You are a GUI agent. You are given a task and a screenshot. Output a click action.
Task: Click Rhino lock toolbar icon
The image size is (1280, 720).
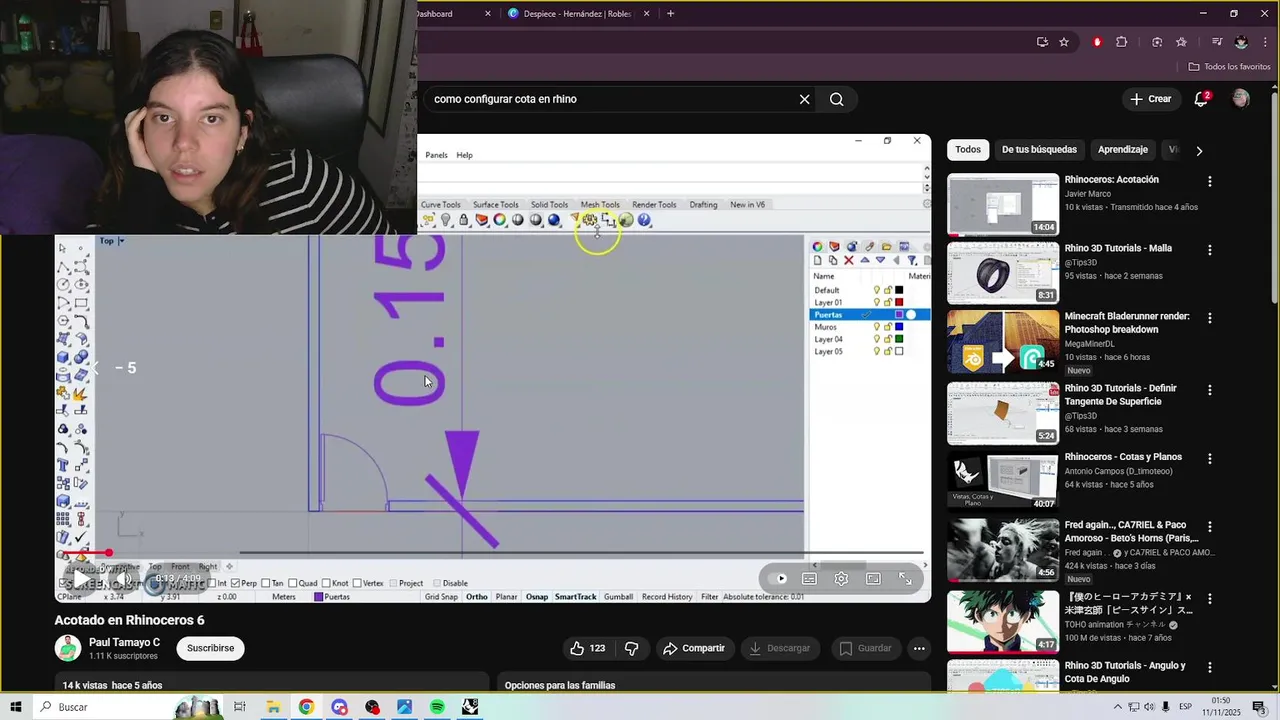click(464, 220)
